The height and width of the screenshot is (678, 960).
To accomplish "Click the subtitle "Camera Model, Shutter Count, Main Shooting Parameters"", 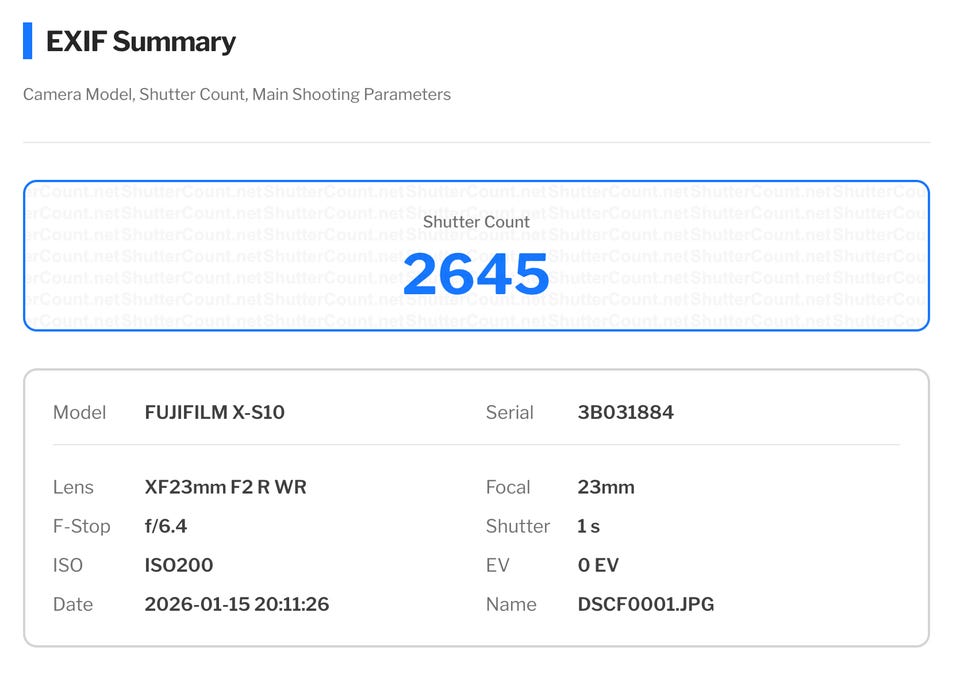I will (x=237, y=94).
